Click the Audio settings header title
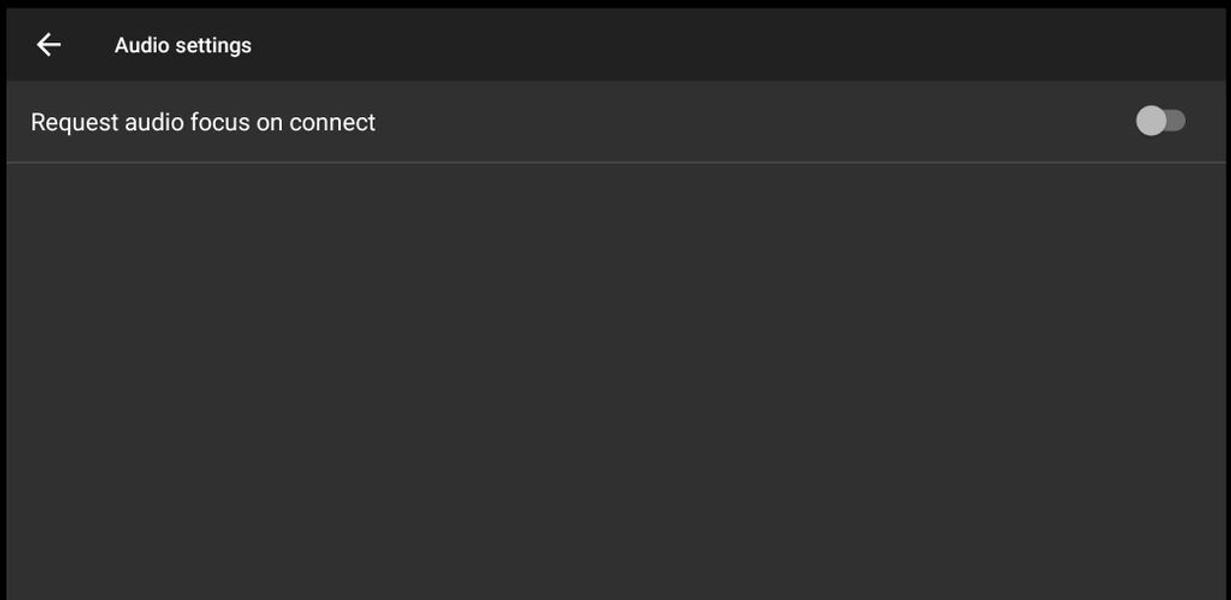This screenshot has width=1231, height=600. coord(183,45)
